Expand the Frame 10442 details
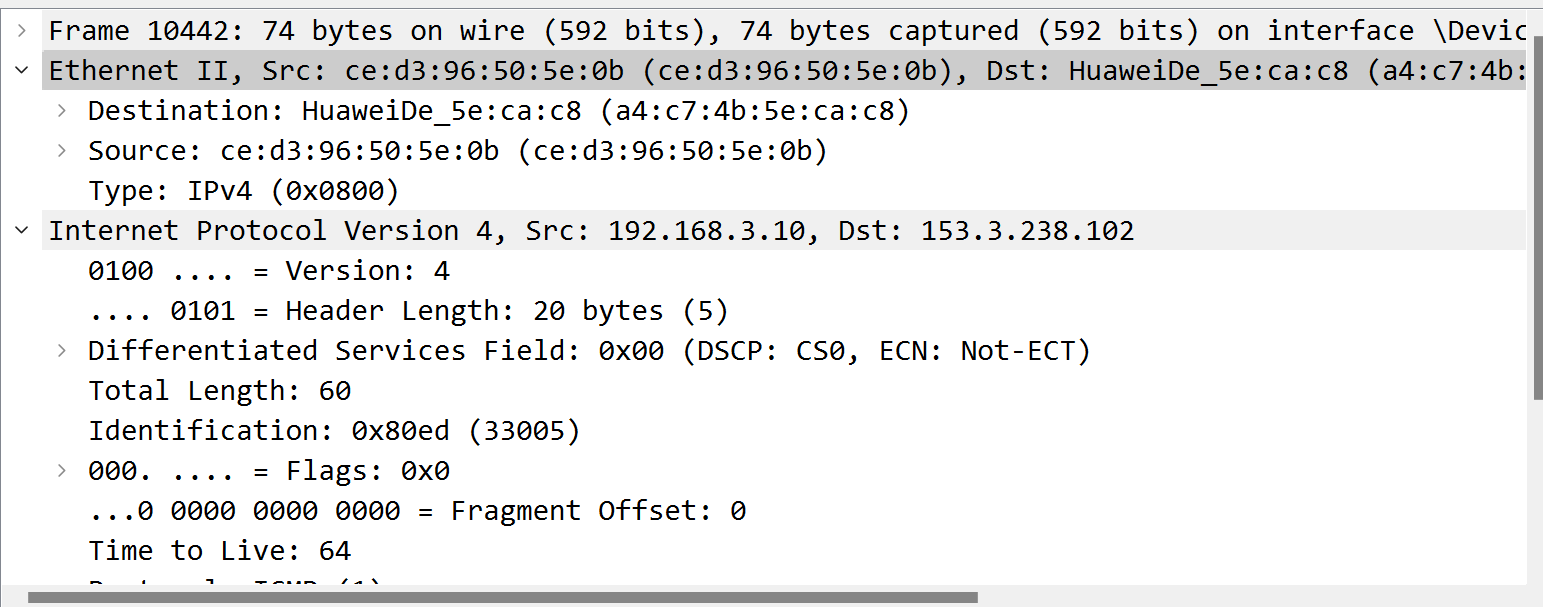Viewport: 1543px width, 607px height. [x=22, y=31]
